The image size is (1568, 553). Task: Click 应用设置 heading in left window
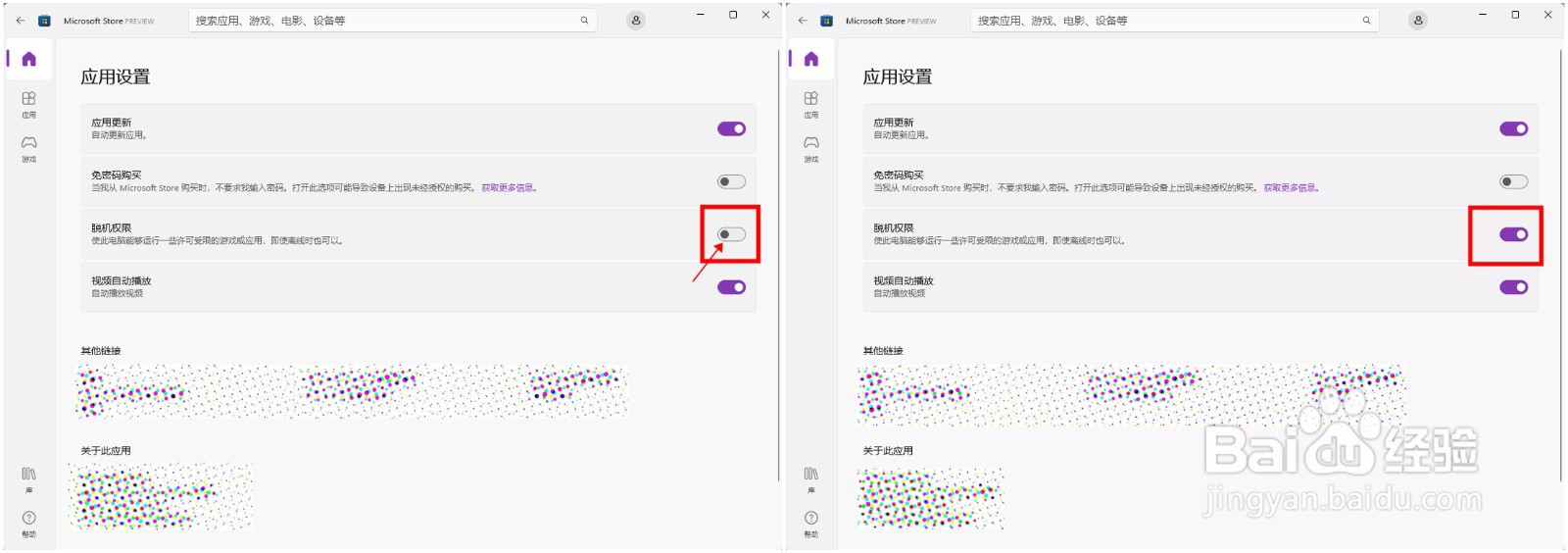(116, 76)
